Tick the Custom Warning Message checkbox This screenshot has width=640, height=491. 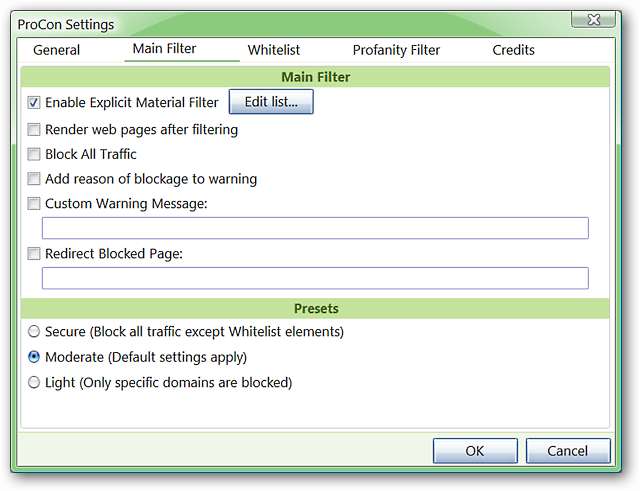click(x=34, y=203)
